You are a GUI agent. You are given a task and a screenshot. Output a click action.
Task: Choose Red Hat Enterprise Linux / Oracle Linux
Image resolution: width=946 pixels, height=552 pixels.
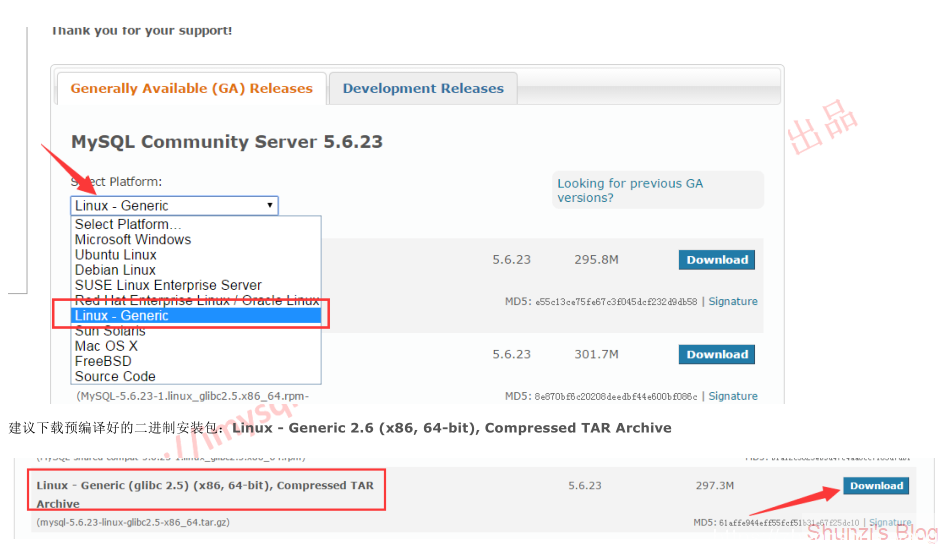click(197, 300)
